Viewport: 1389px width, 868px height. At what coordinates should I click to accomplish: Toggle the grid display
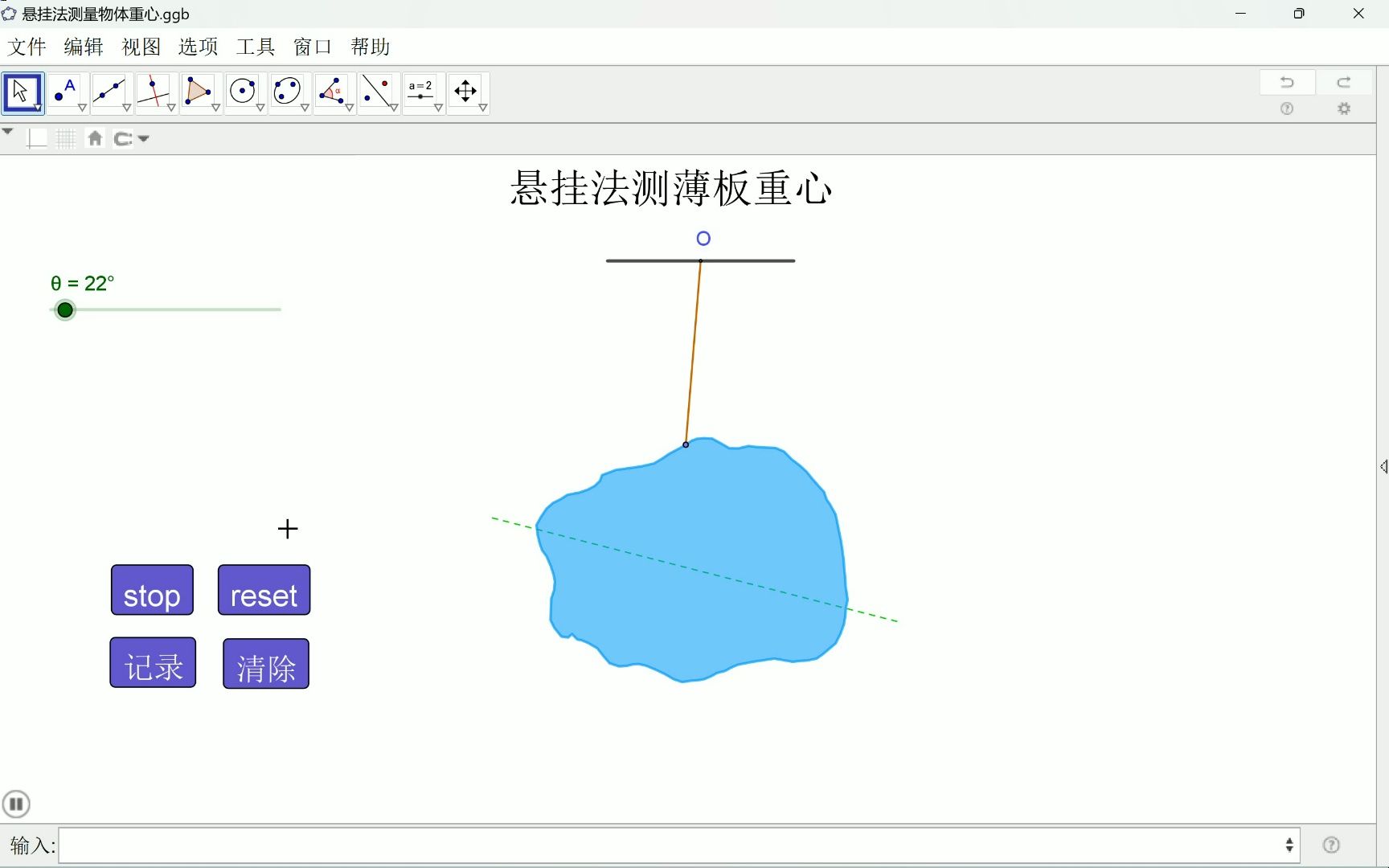click(x=66, y=137)
